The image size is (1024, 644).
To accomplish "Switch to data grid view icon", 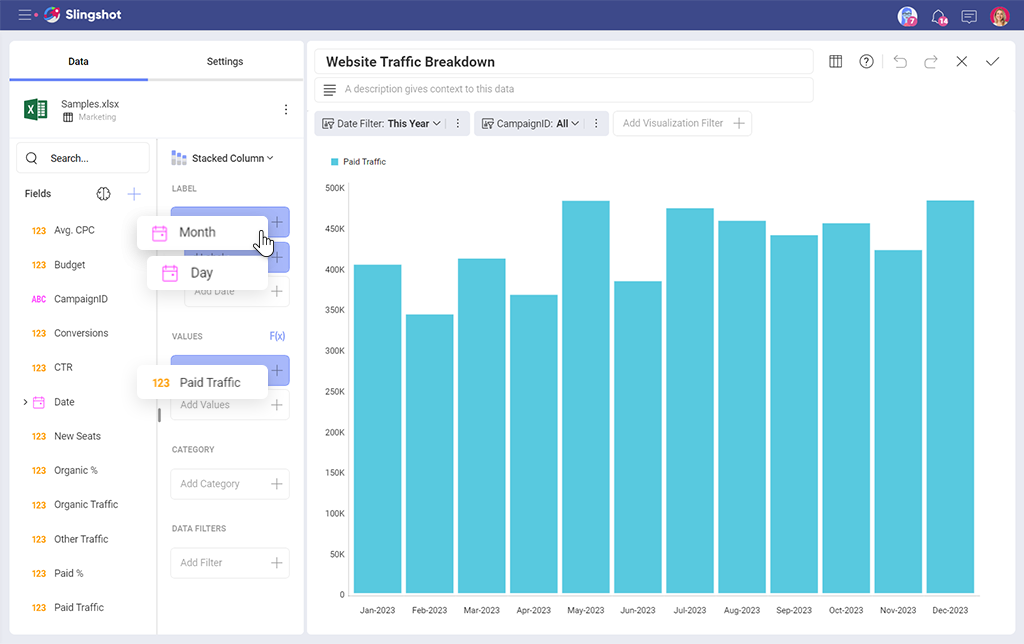I will (836, 62).
